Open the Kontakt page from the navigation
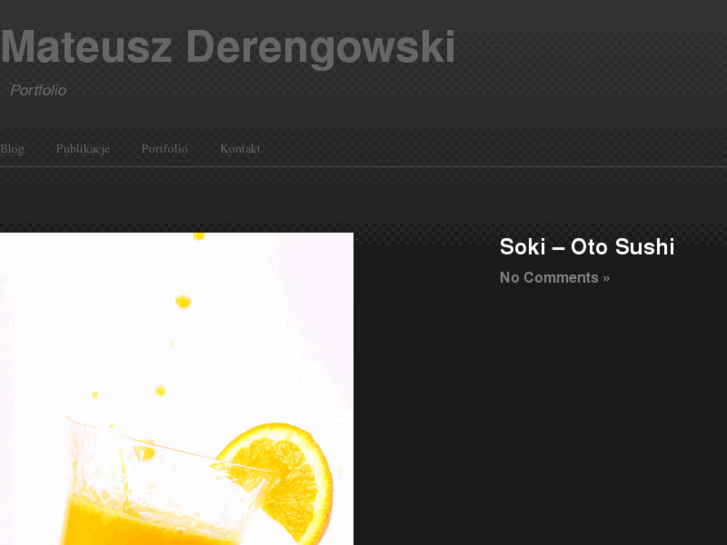This screenshot has width=727, height=545. [x=240, y=149]
